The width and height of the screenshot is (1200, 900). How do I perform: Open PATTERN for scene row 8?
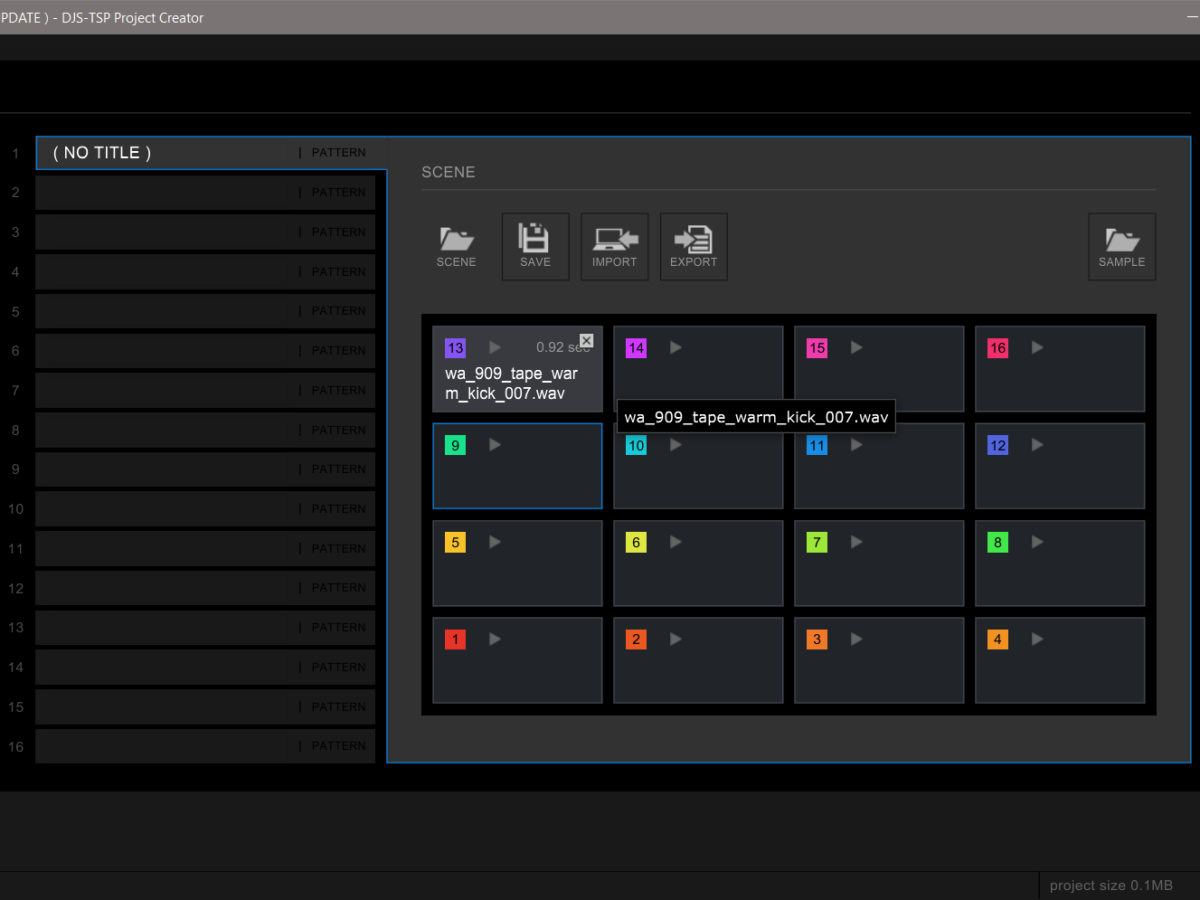click(x=338, y=430)
